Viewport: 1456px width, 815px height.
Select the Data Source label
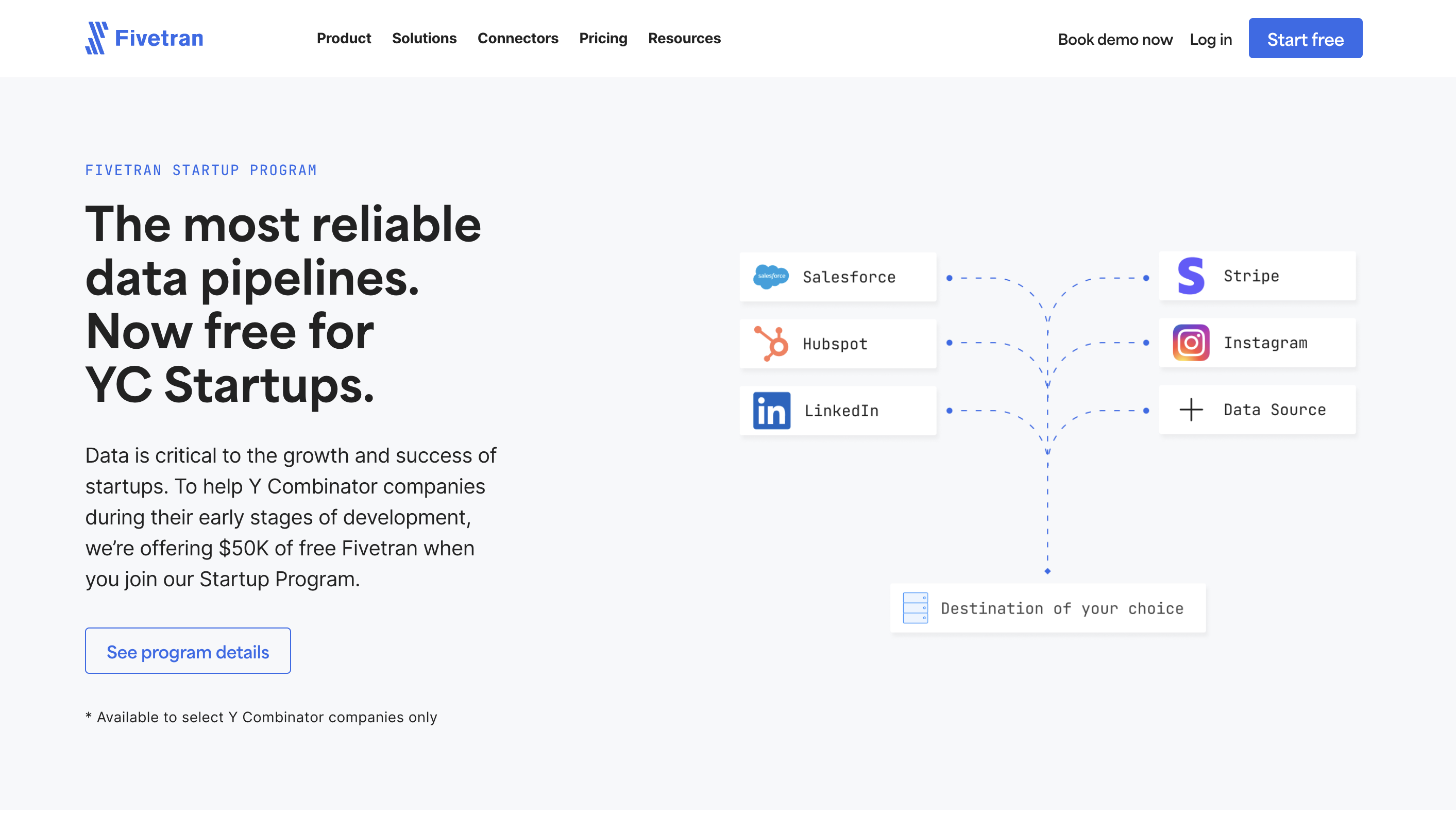[1274, 410]
